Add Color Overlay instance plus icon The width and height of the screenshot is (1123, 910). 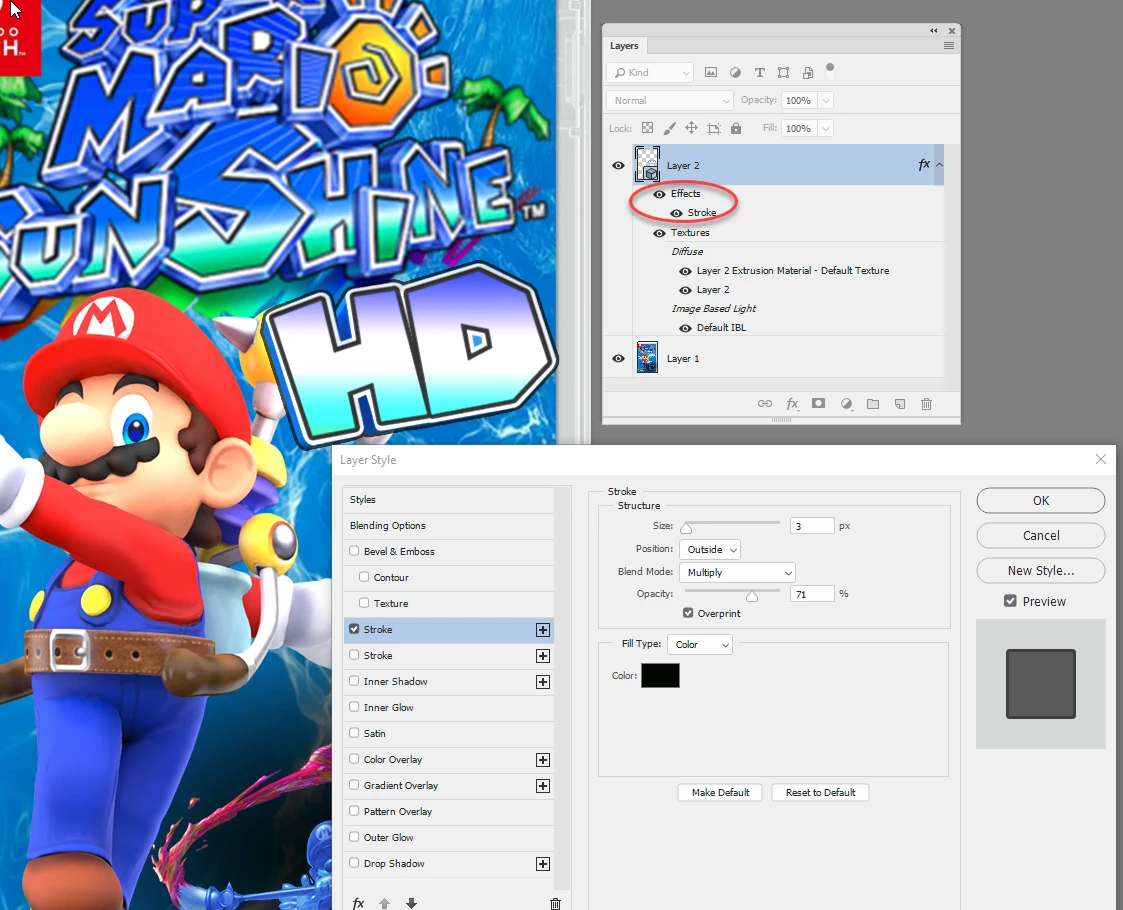pyautogui.click(x=543, y=760)
